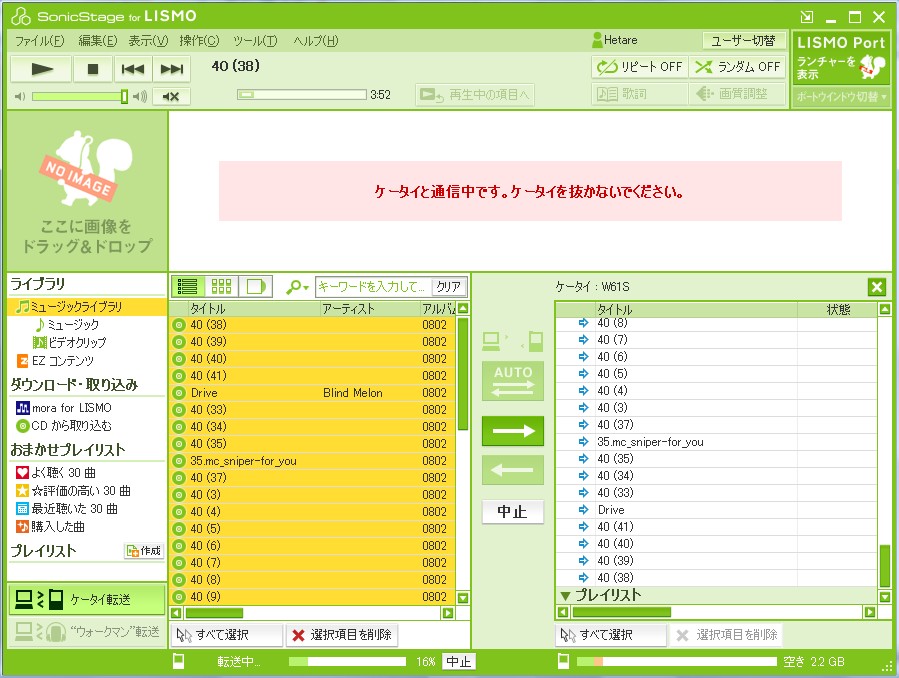Viewport: 899px width, 678px height.
Task: Skip to previous track
Action: point(132,69)
